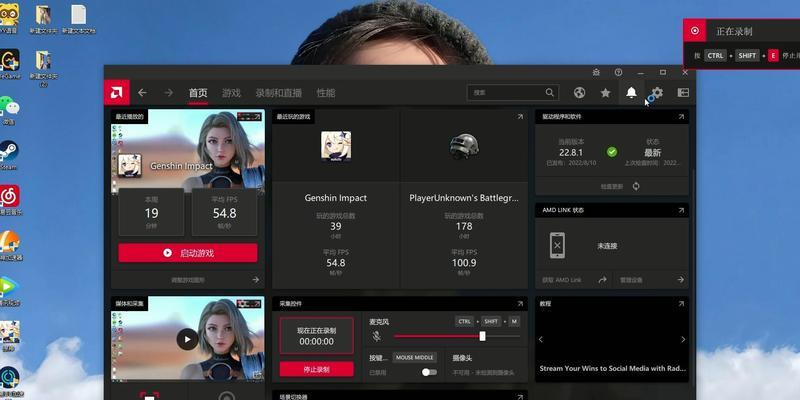
Task: Select the PlayerUnknown's Battlegrounds helmet icon
Action: click(x=464, y=146)
